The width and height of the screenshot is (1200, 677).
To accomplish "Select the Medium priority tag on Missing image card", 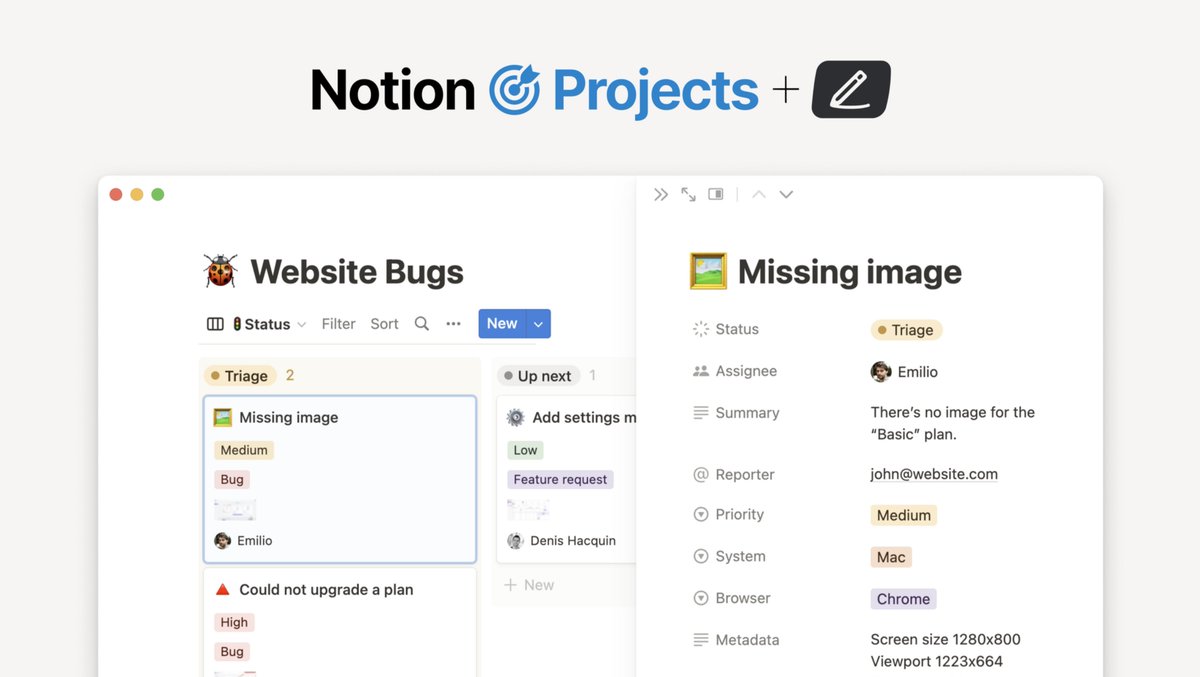I will (243, 450).
